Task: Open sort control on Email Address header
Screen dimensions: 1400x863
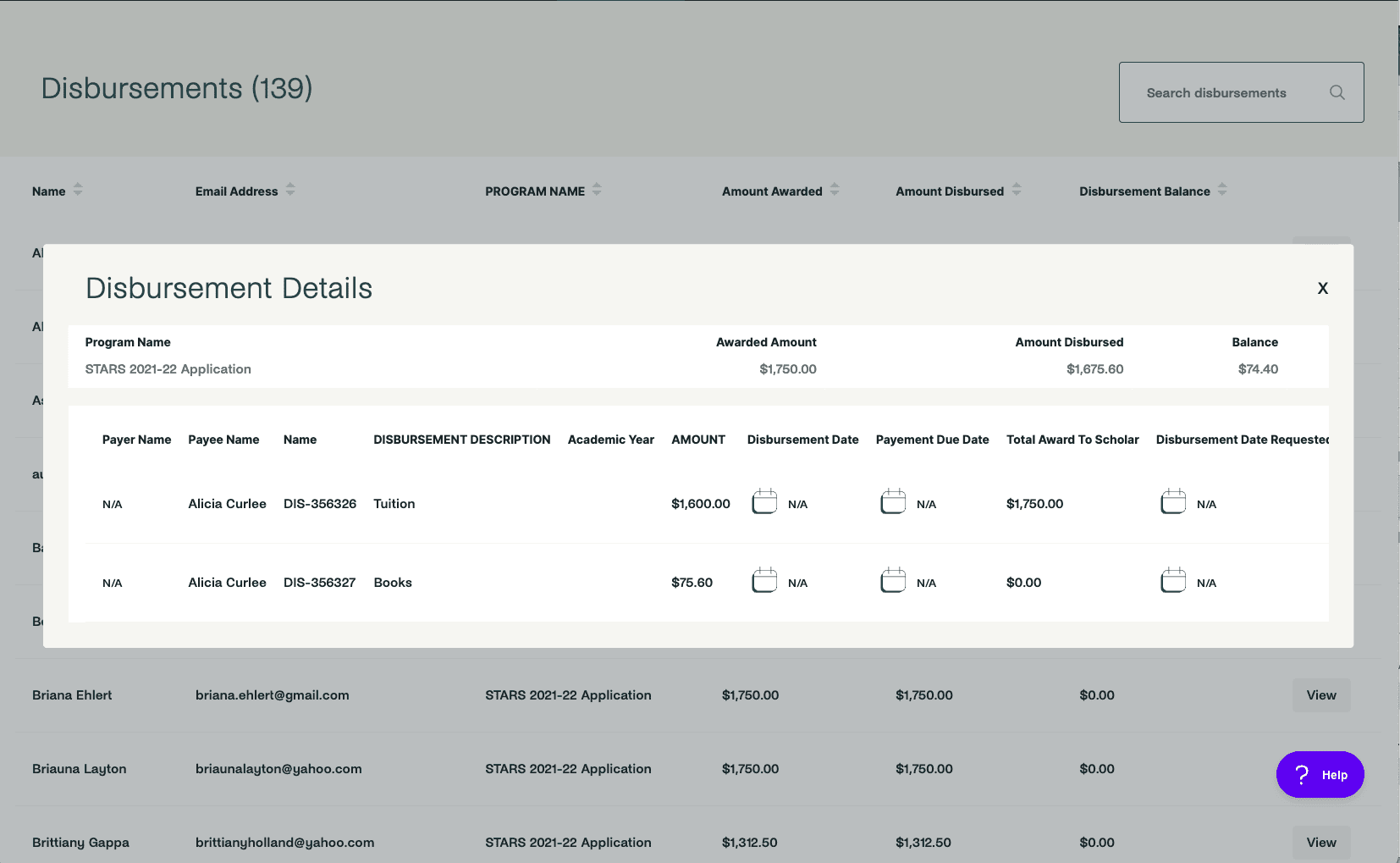Action: coord(290,190)
